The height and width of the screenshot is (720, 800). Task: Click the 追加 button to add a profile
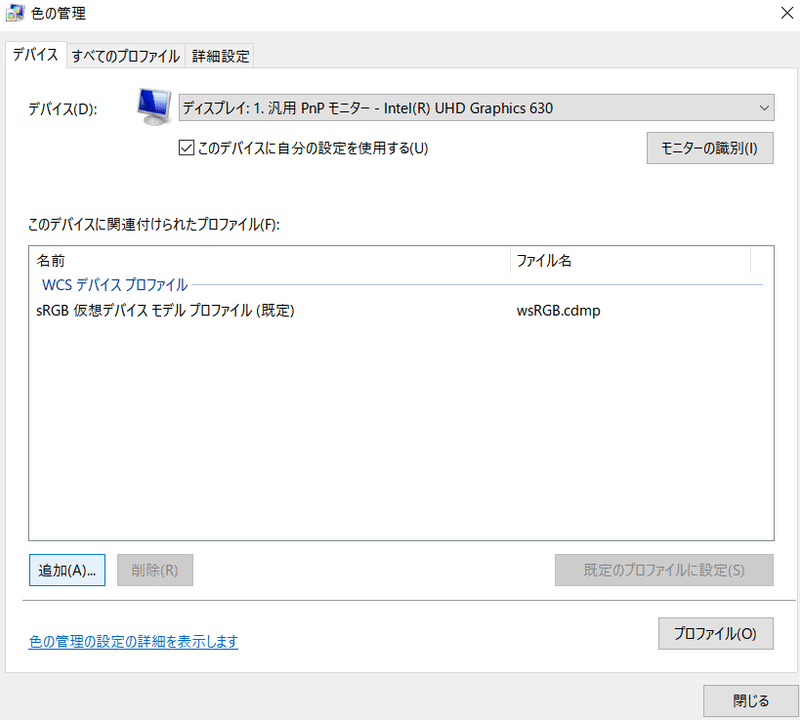66,570
